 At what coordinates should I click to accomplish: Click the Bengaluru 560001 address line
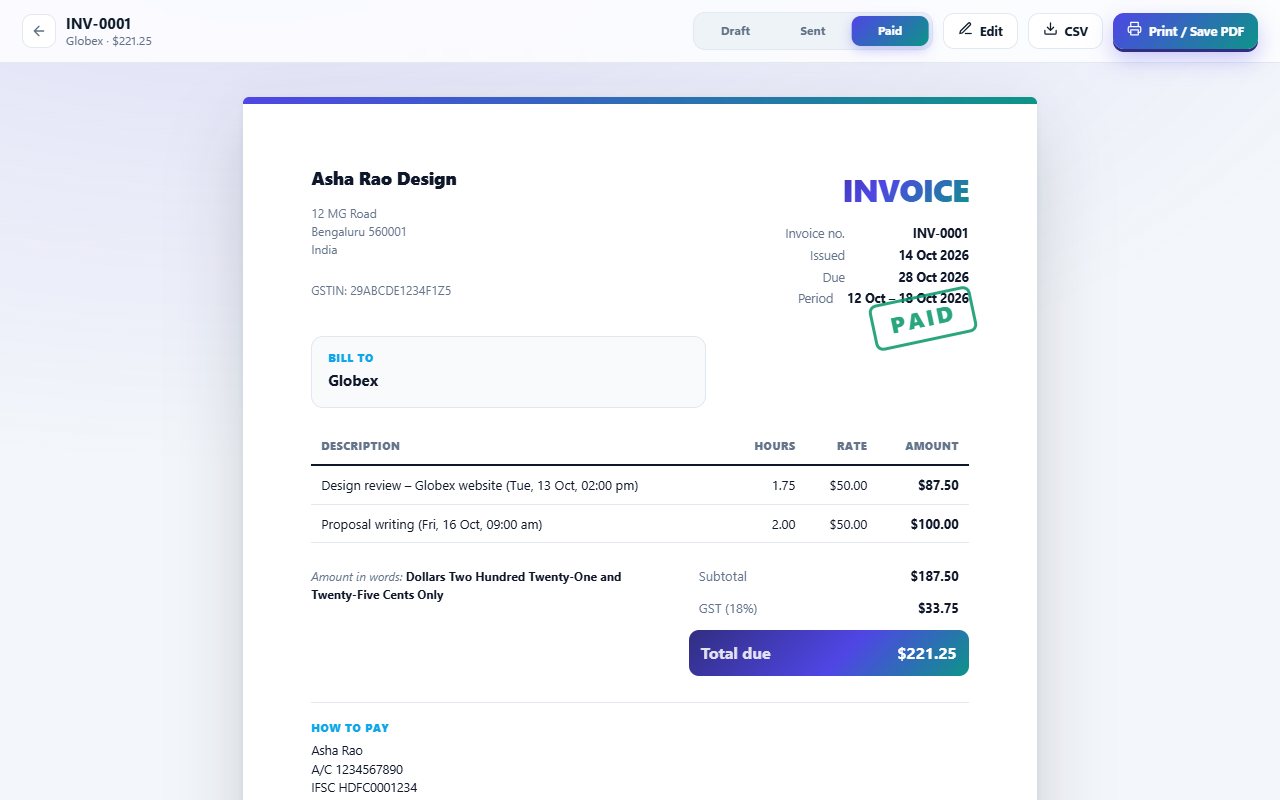[x=359, y=232]
